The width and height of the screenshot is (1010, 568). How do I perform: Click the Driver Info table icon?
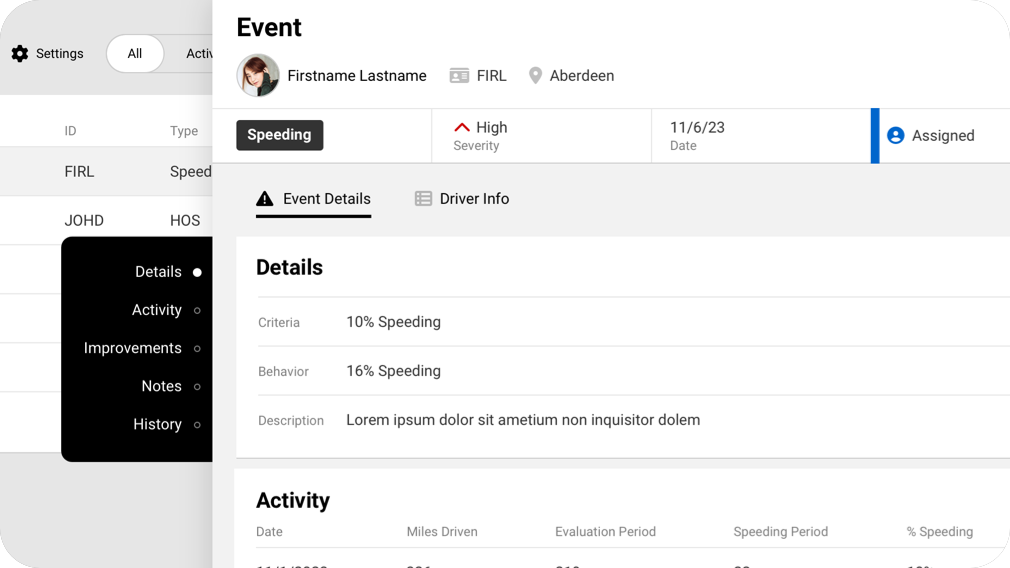click(424, 199)
